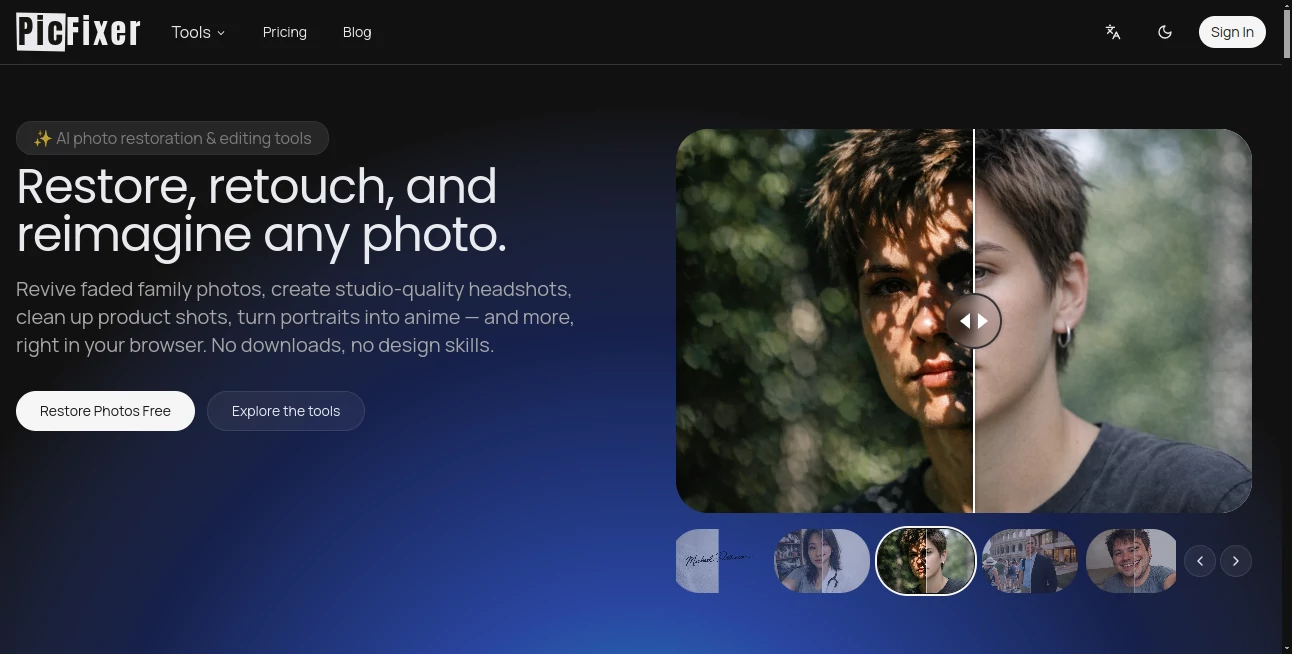Open the Tools dropdown menu
Image resolution: width=1292 pixels, height=654 pixels.
pyautogui.click(x=198, y=32)
